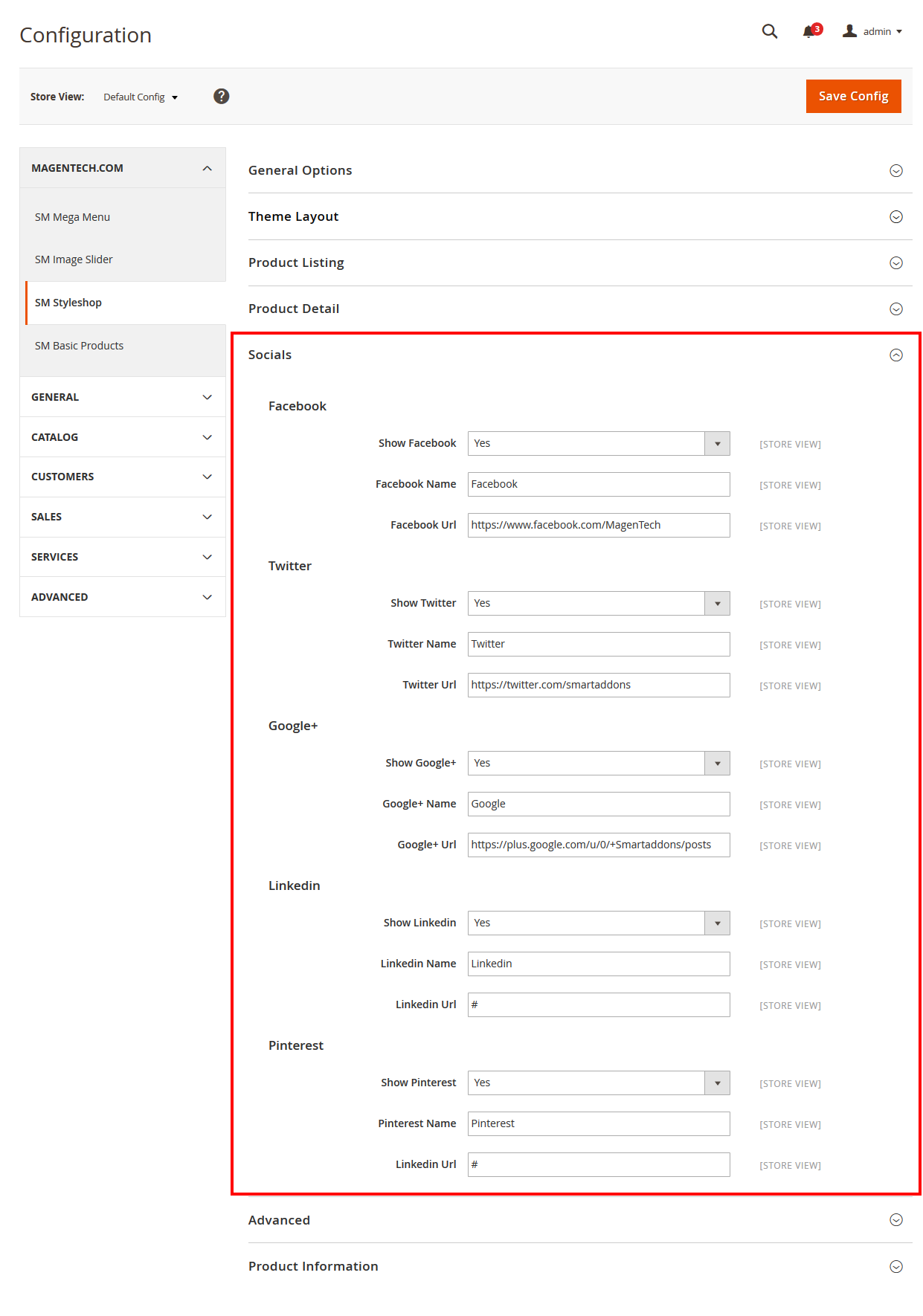Collapse the MAGENTECH.COM sidebar section

click(123, 168)
